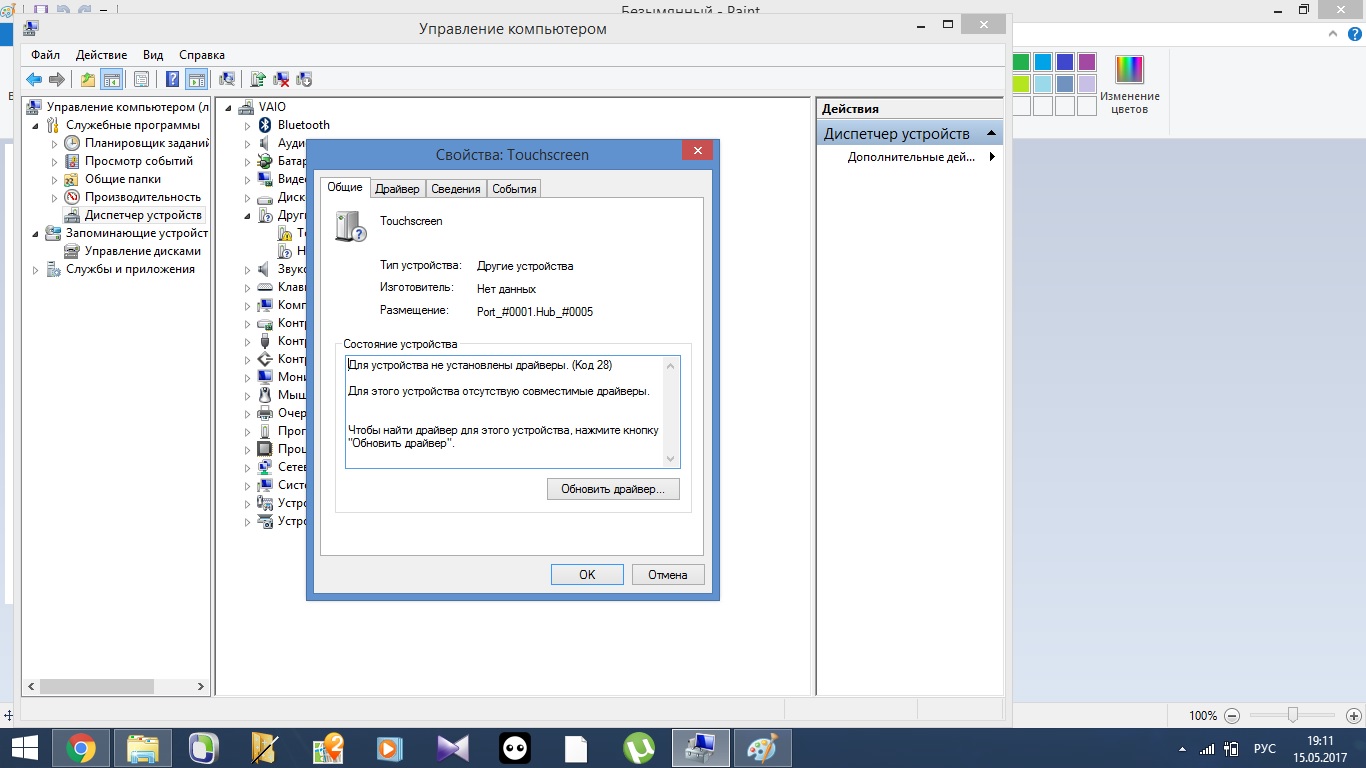The height and width of the screenshot is (768, 1366).
Task: Click the Properties toolbar icon
Action: tap(141, 80)
